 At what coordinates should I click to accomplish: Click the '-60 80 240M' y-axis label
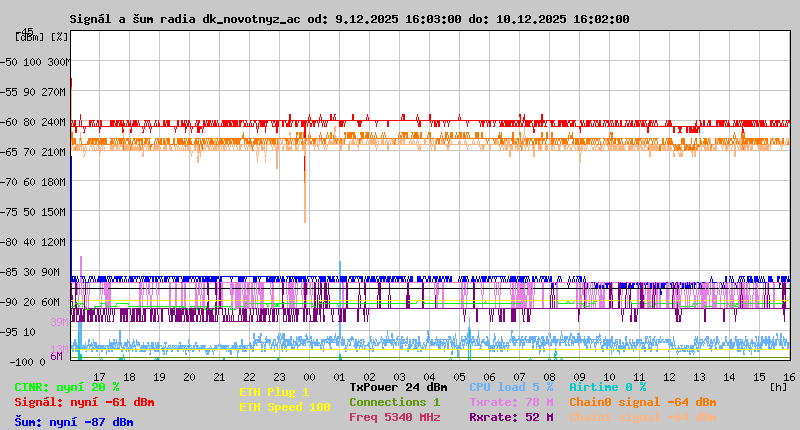tap(33, 122)
